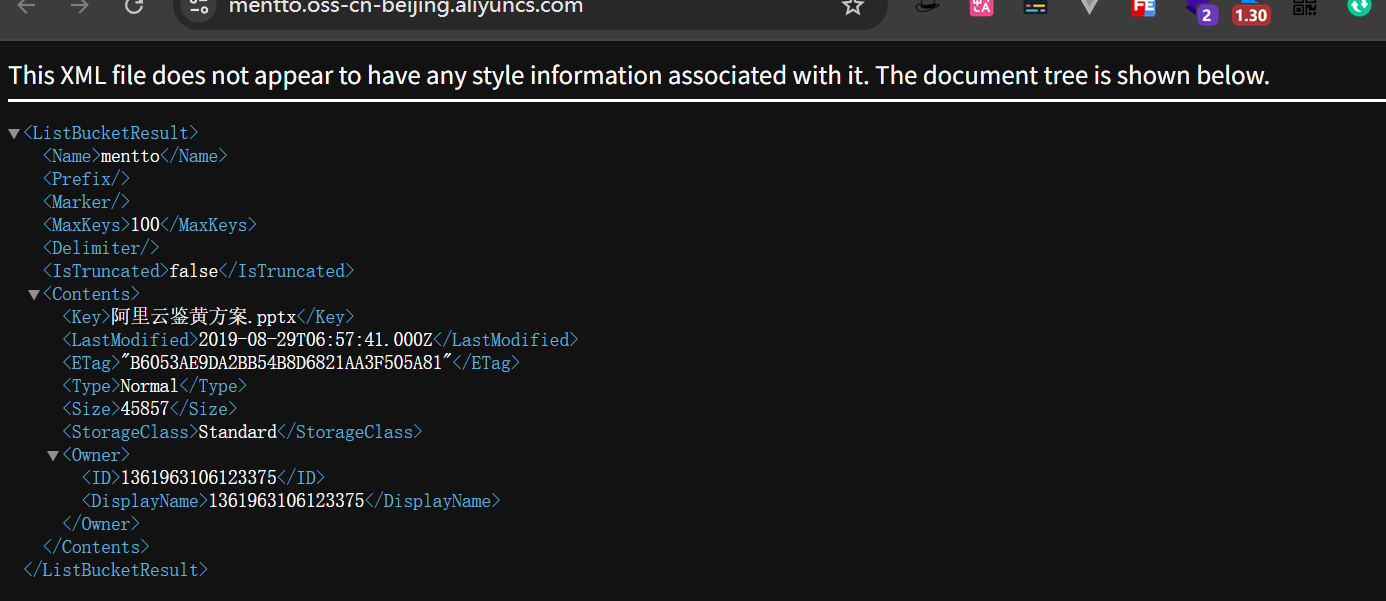Click the browser forward arrow
This screenshot has height=601, width=1386.
(x=80, y=6)
